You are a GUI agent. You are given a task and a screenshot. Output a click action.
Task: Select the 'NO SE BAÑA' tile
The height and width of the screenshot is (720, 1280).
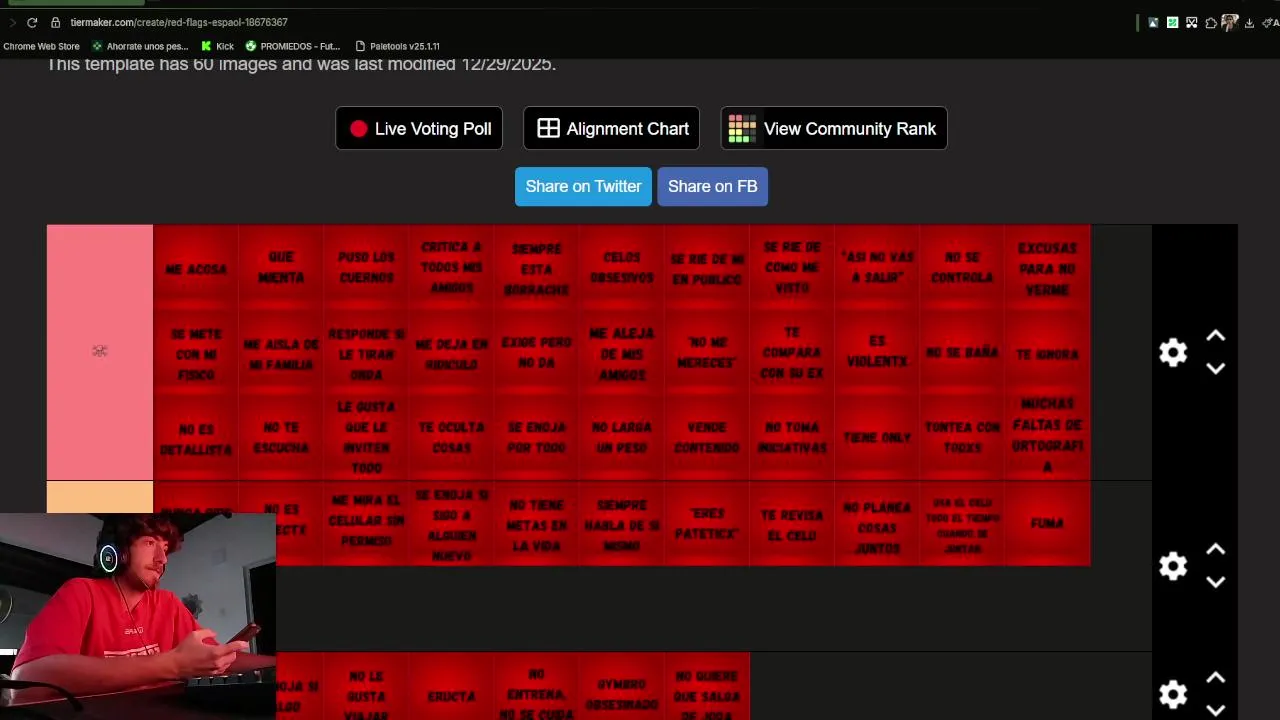pyautogui.click(x=962, y=353)
